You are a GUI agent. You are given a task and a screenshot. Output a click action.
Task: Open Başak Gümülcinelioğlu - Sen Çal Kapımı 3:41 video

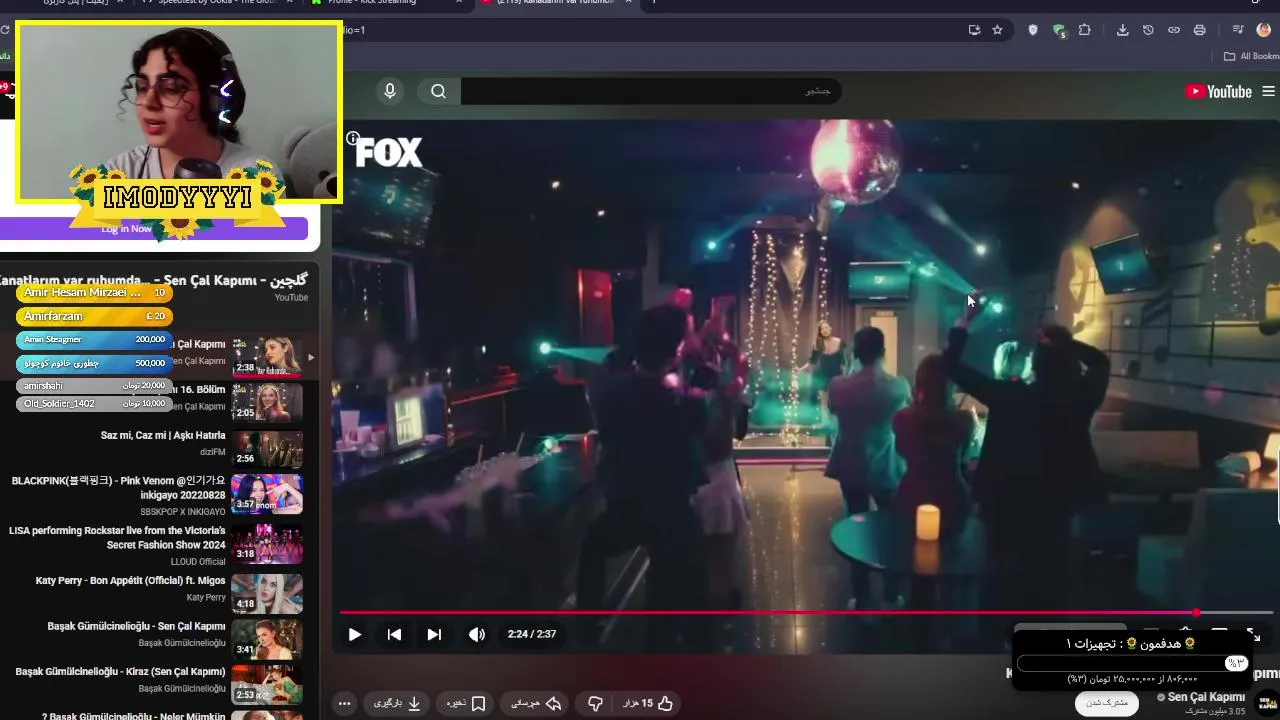[x=137, y=627]
